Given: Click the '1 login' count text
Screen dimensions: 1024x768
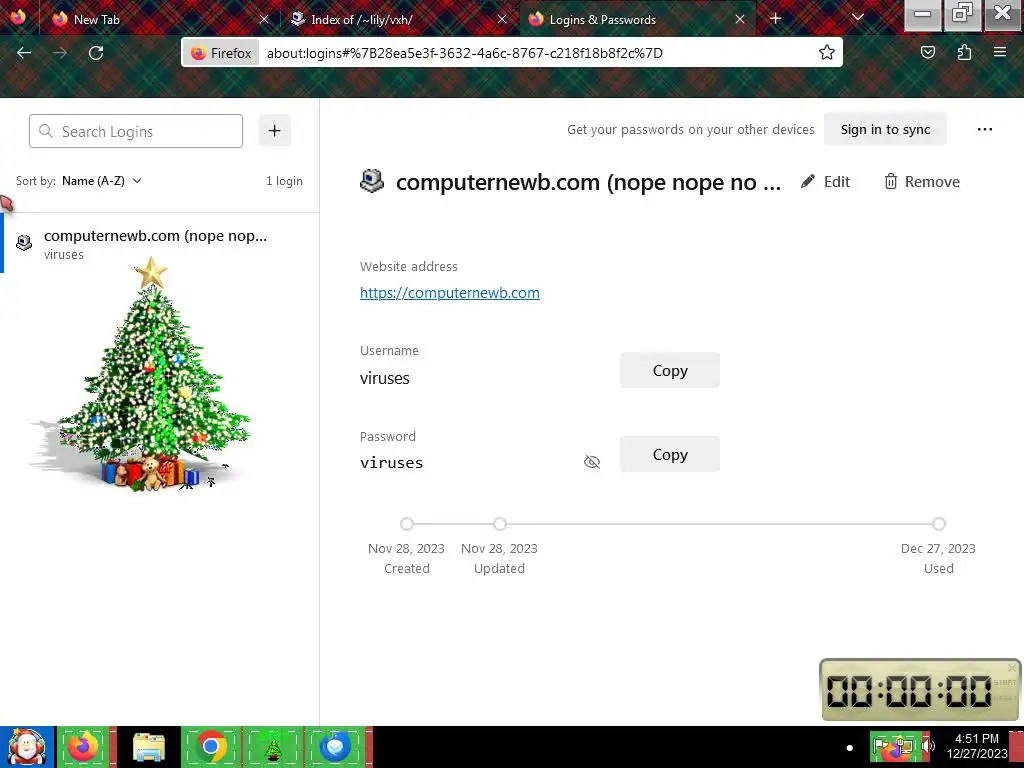Looking at the screenshot, I should tap(284, 181).
